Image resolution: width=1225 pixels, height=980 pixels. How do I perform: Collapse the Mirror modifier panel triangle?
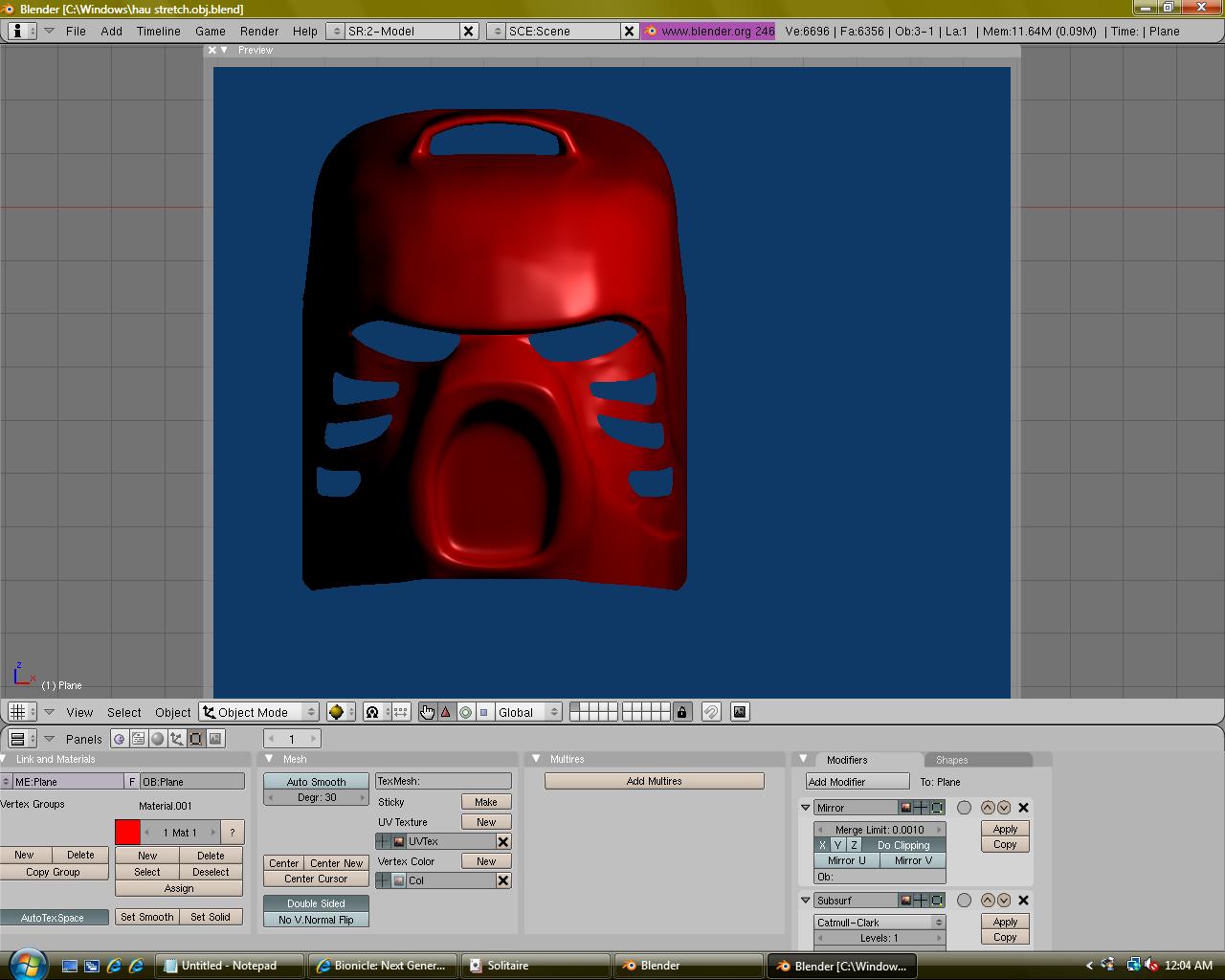pos(806,808)
